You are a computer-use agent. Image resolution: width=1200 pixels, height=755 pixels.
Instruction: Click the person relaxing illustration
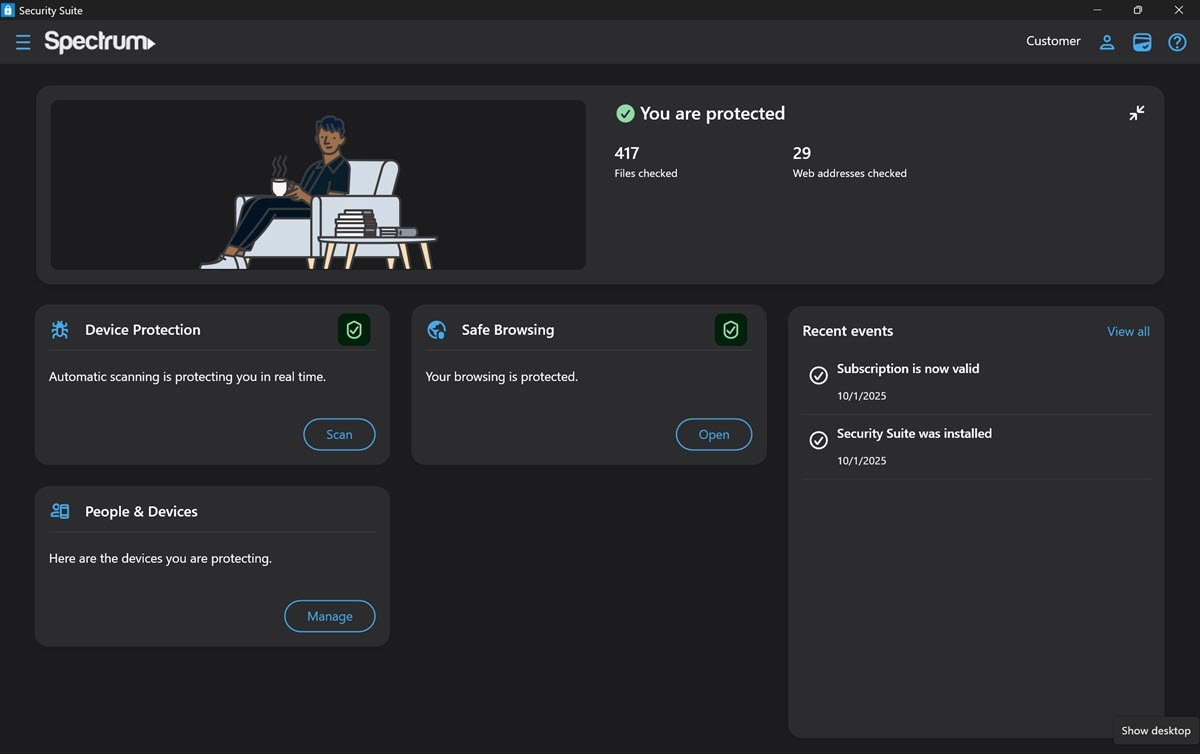pos(318,185)
